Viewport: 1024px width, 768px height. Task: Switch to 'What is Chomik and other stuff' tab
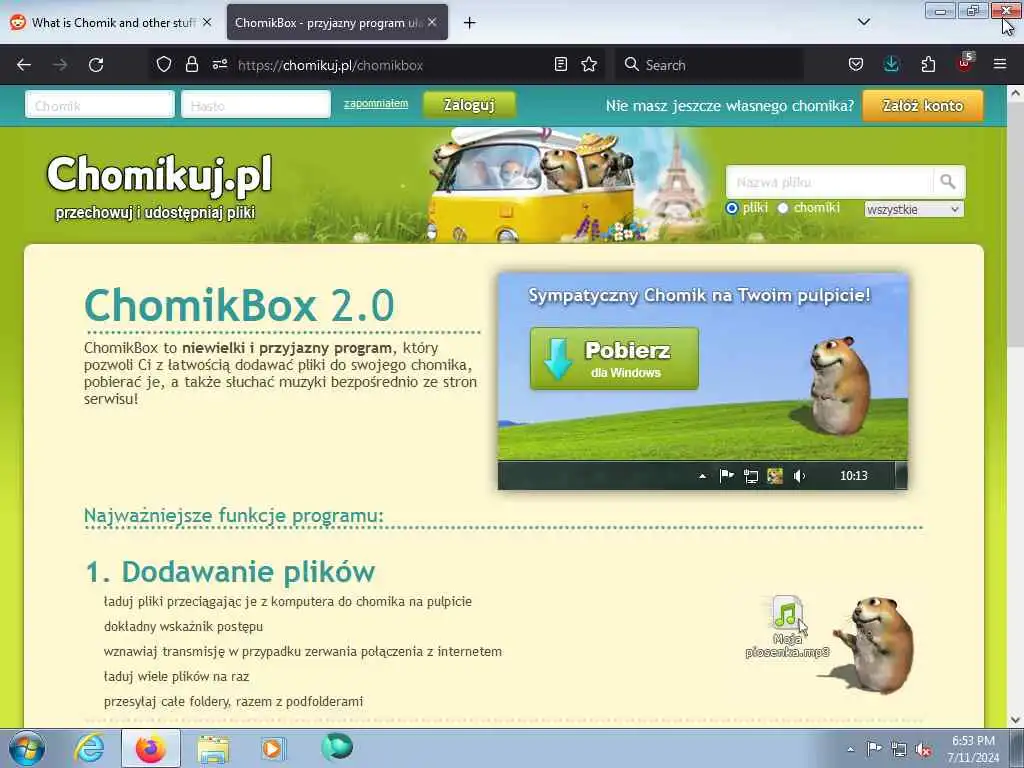111,23
